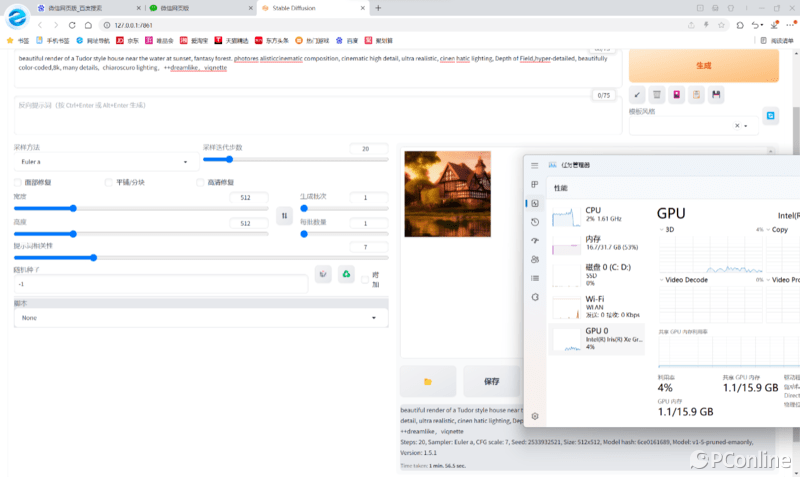Screen dimensions: 800x477
Task: Click the 保存 save button
Action: point(491,381)
